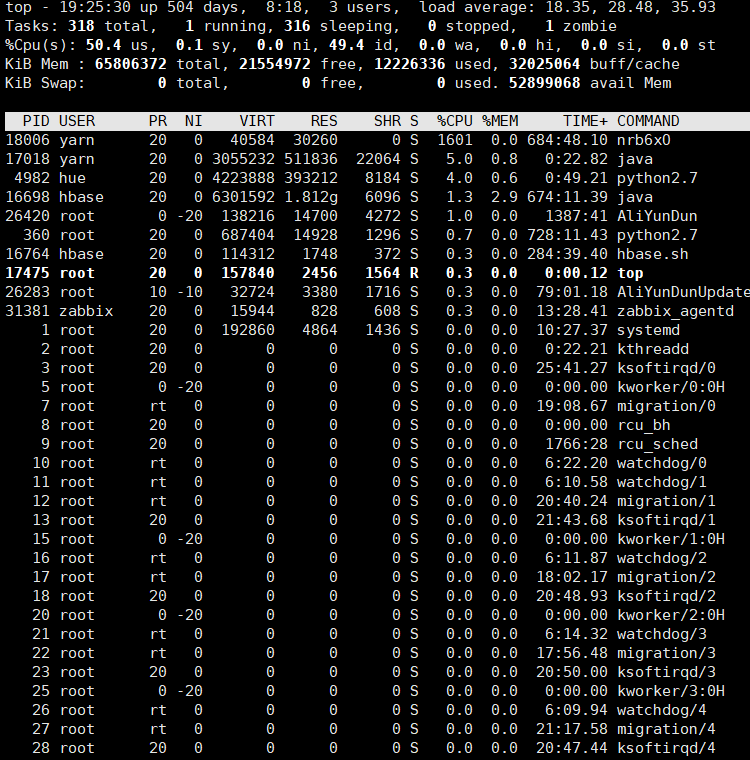This screenshot has width=750, height=760.
Task: Click the zabbix_agentd command
Action: tap(675, 311)
